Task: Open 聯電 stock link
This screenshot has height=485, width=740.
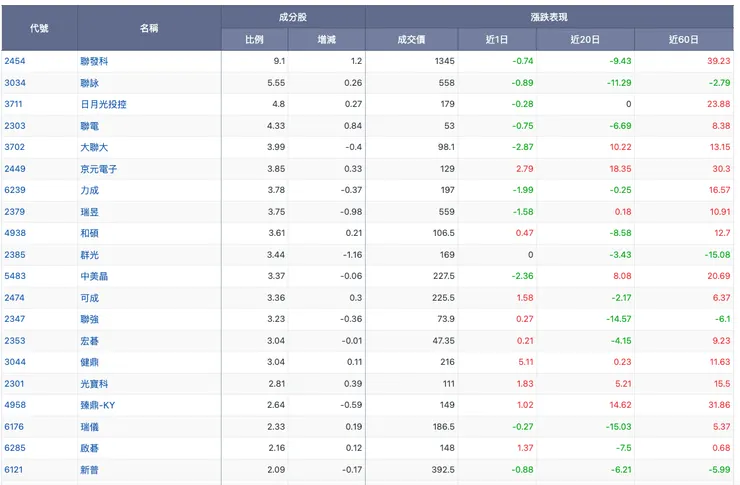Action: (89, 126)
